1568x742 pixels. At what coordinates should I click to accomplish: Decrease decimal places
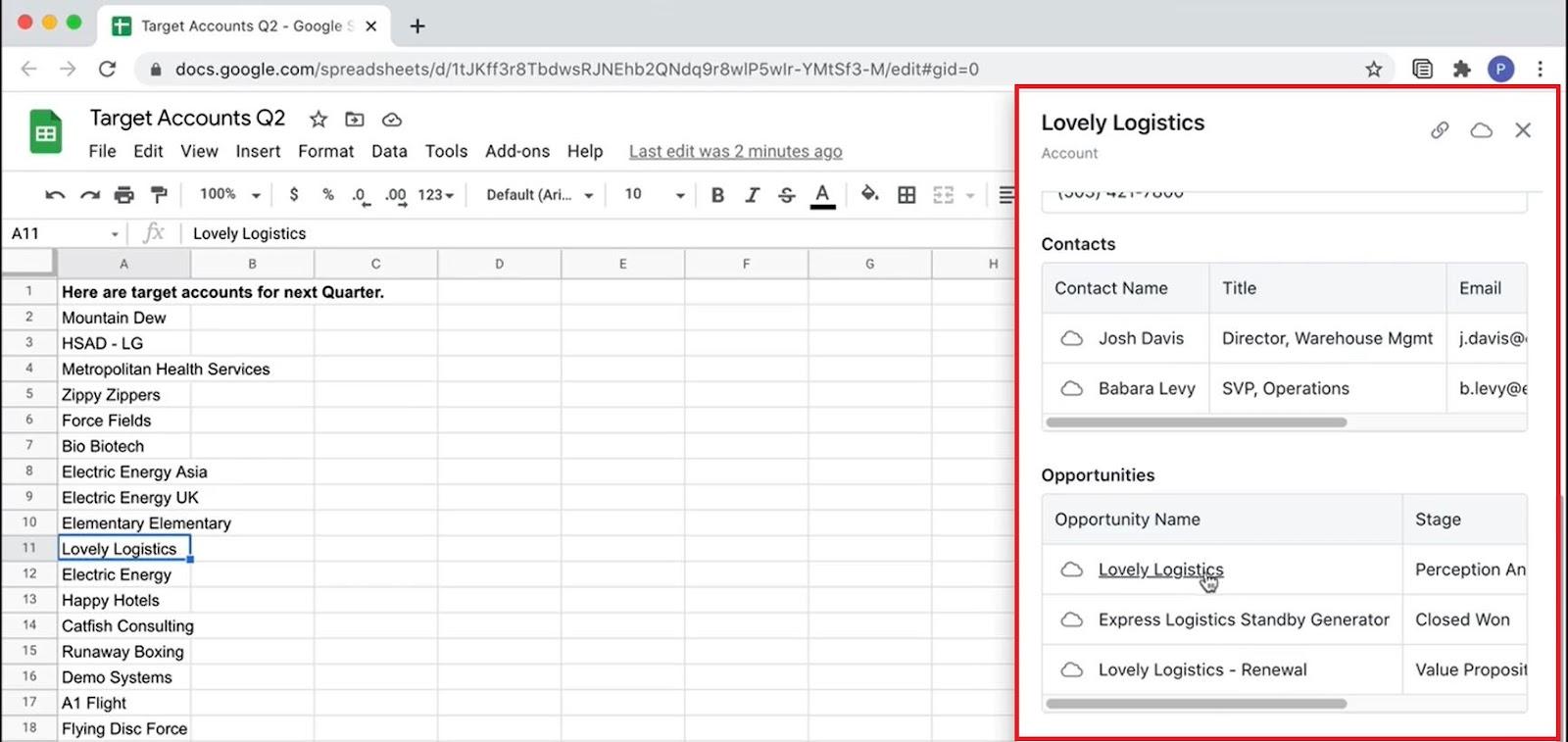(x=361, y=195)
